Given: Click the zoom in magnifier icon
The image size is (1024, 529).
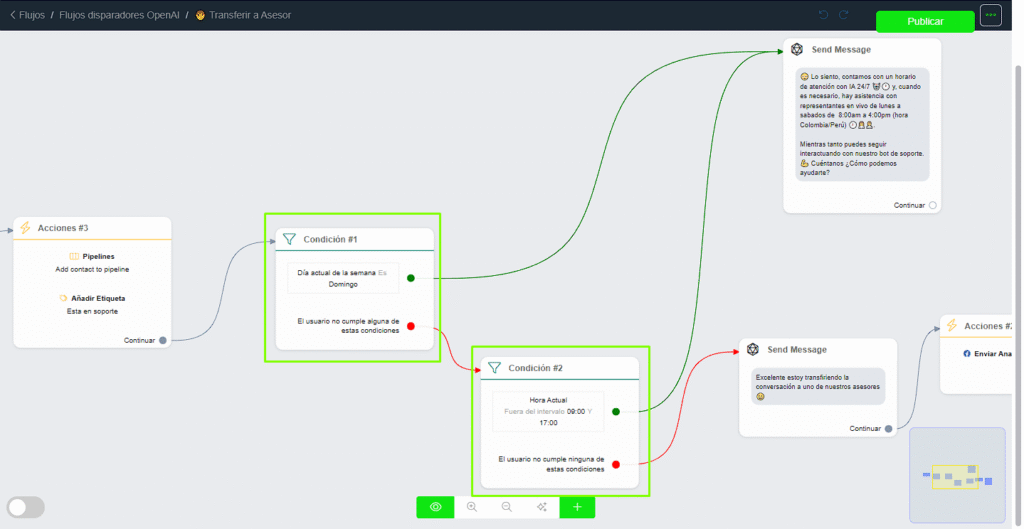Looking at the screenshot, I should point(471,507).
